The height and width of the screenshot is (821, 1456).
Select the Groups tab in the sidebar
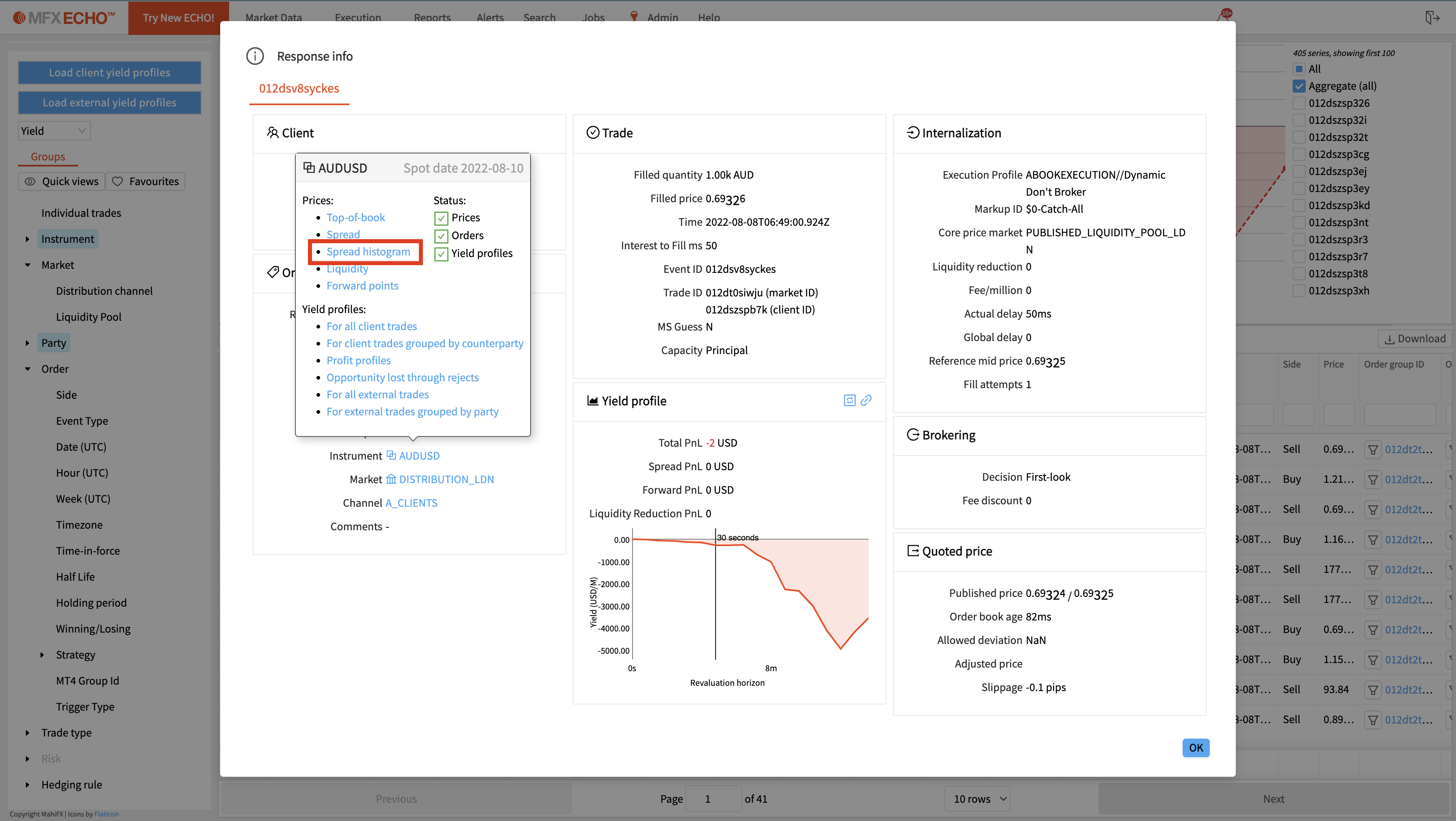(48, 156)
